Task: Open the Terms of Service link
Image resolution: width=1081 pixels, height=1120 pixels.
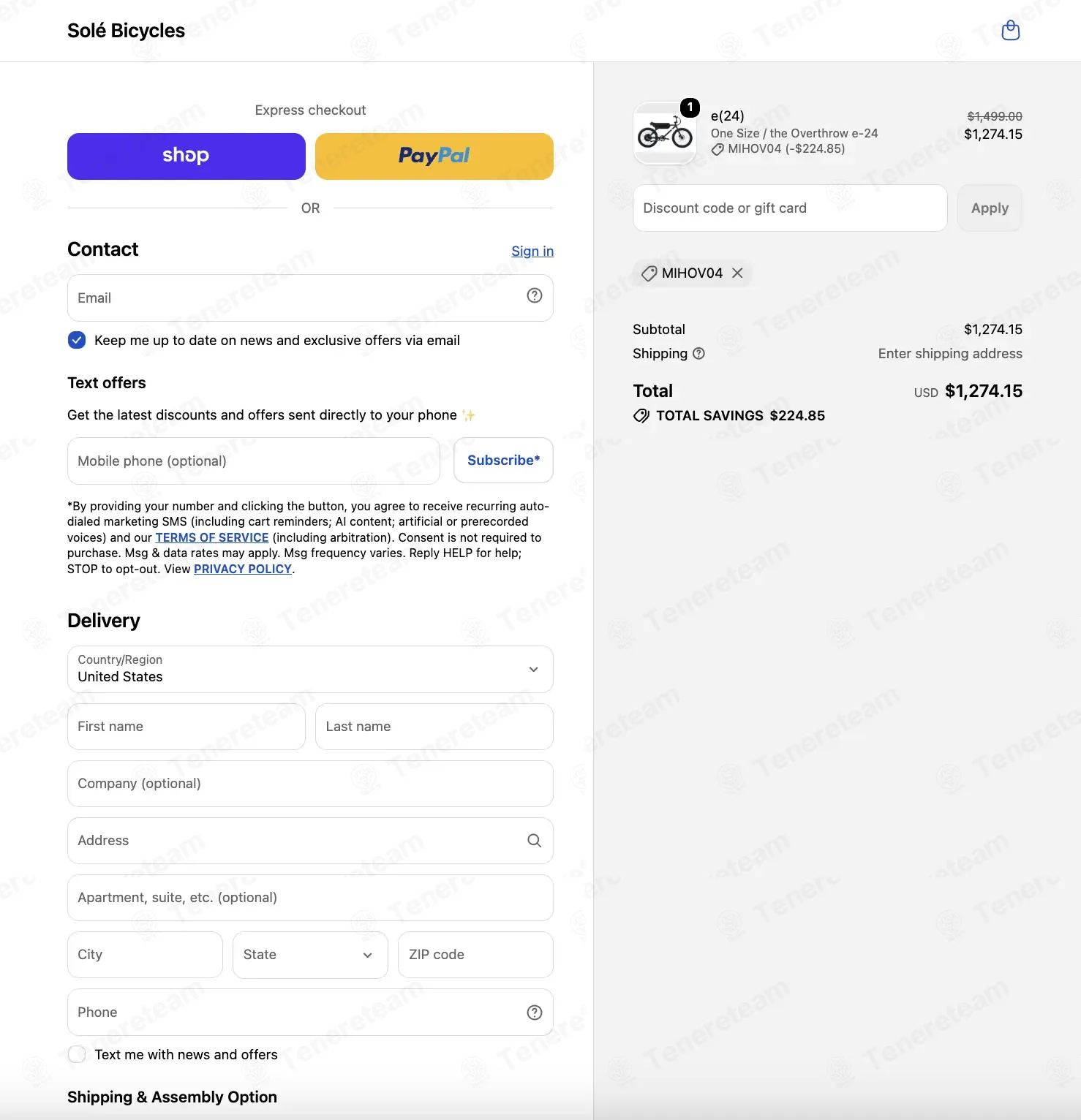Action: (212, 537)
